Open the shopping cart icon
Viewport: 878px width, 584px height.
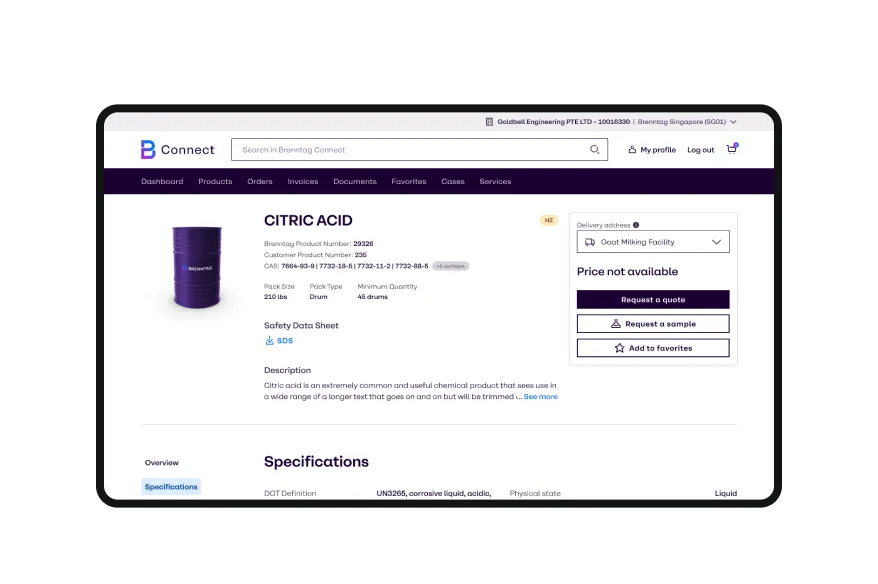(732, 148)
